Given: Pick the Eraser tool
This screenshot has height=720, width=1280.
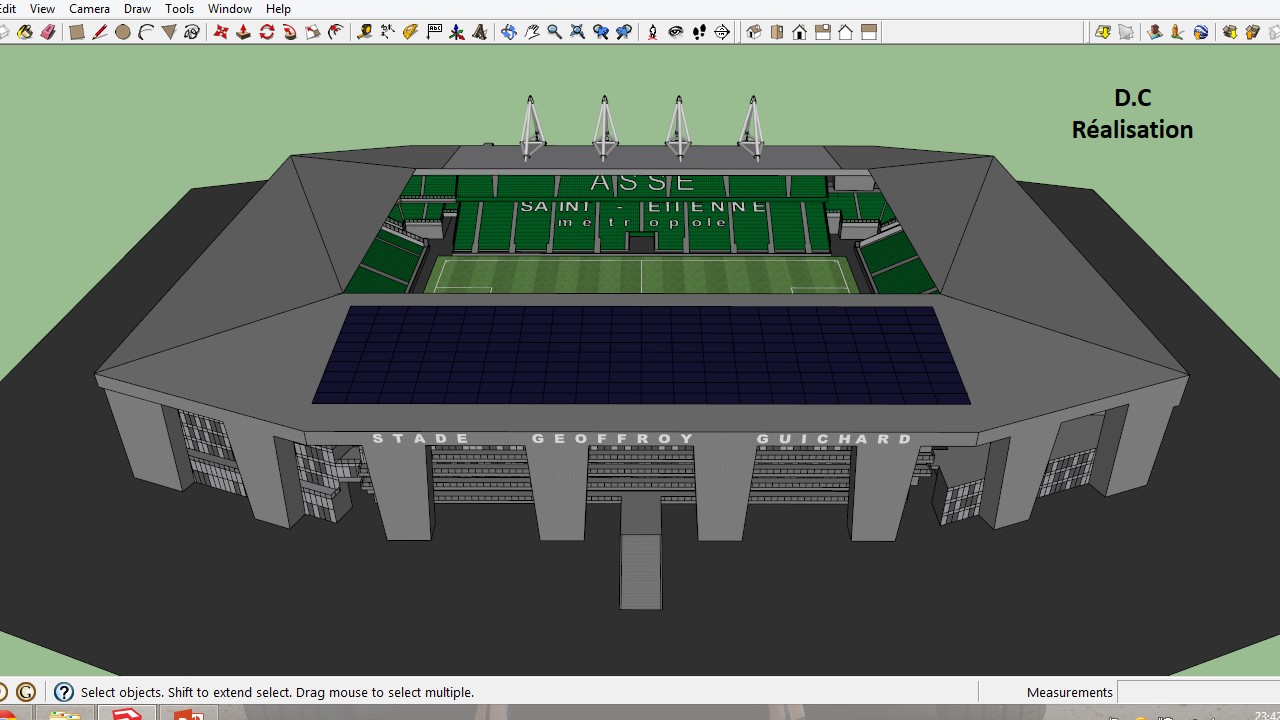Looking at the screenshot, I should click(x=48, y=32).
